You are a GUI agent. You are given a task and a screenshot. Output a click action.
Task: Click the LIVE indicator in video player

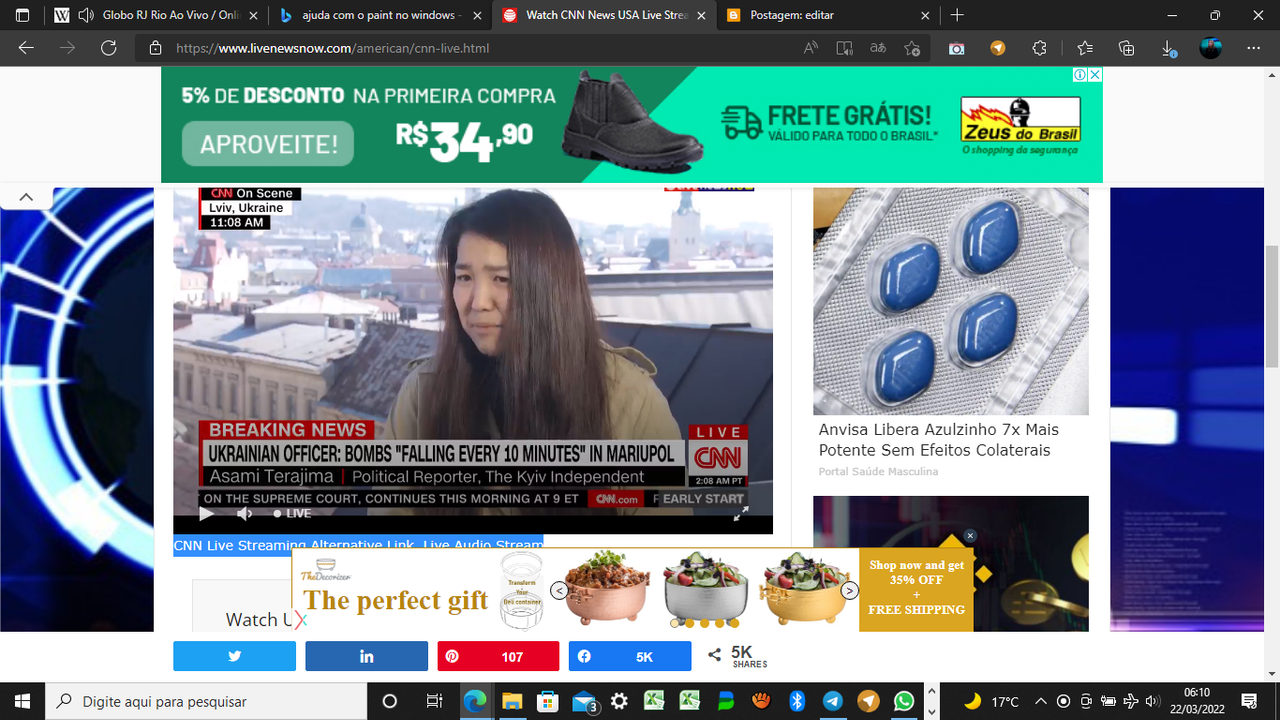(293, 514)
